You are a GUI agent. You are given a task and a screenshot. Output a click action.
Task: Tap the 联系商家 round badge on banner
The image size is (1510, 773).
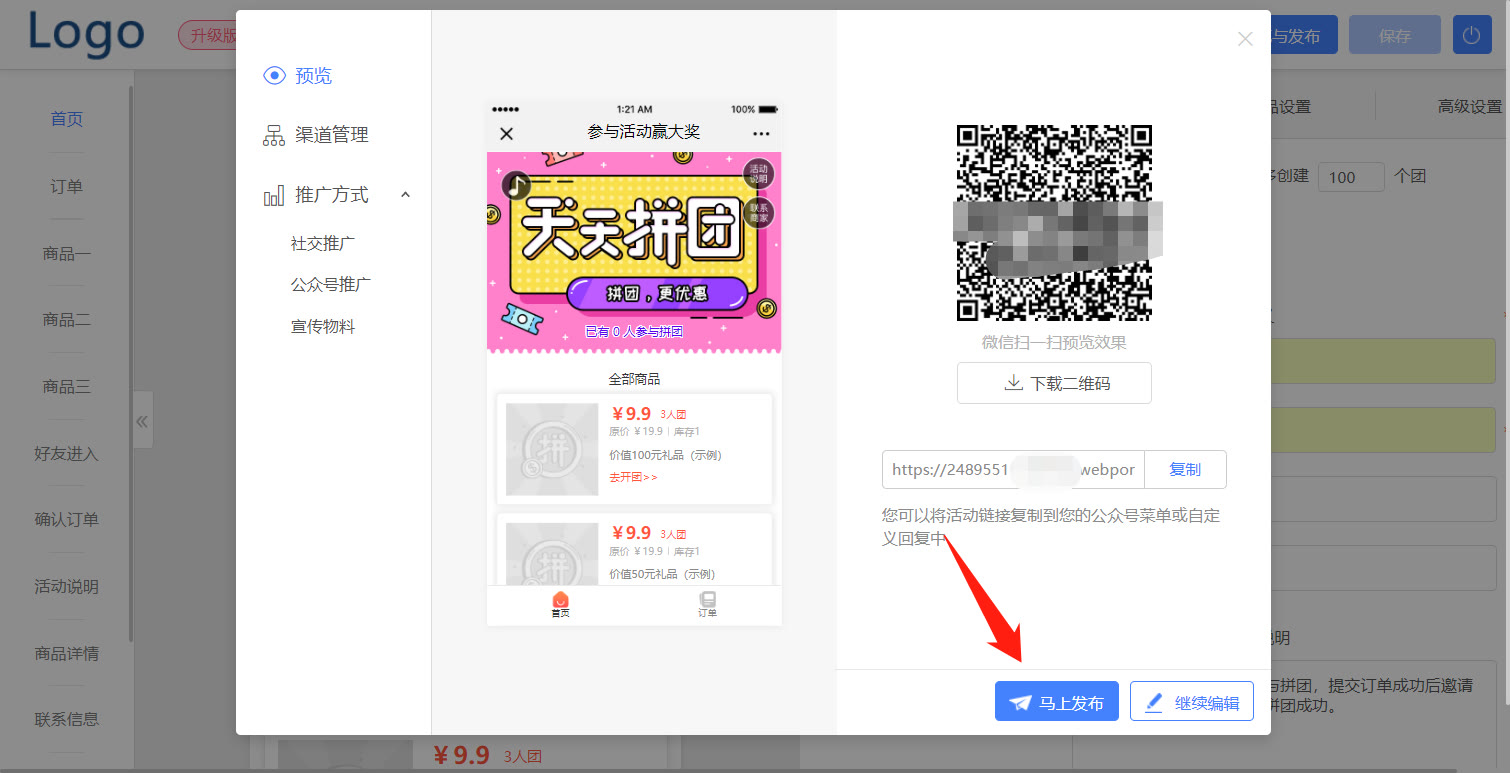(759, 213)
